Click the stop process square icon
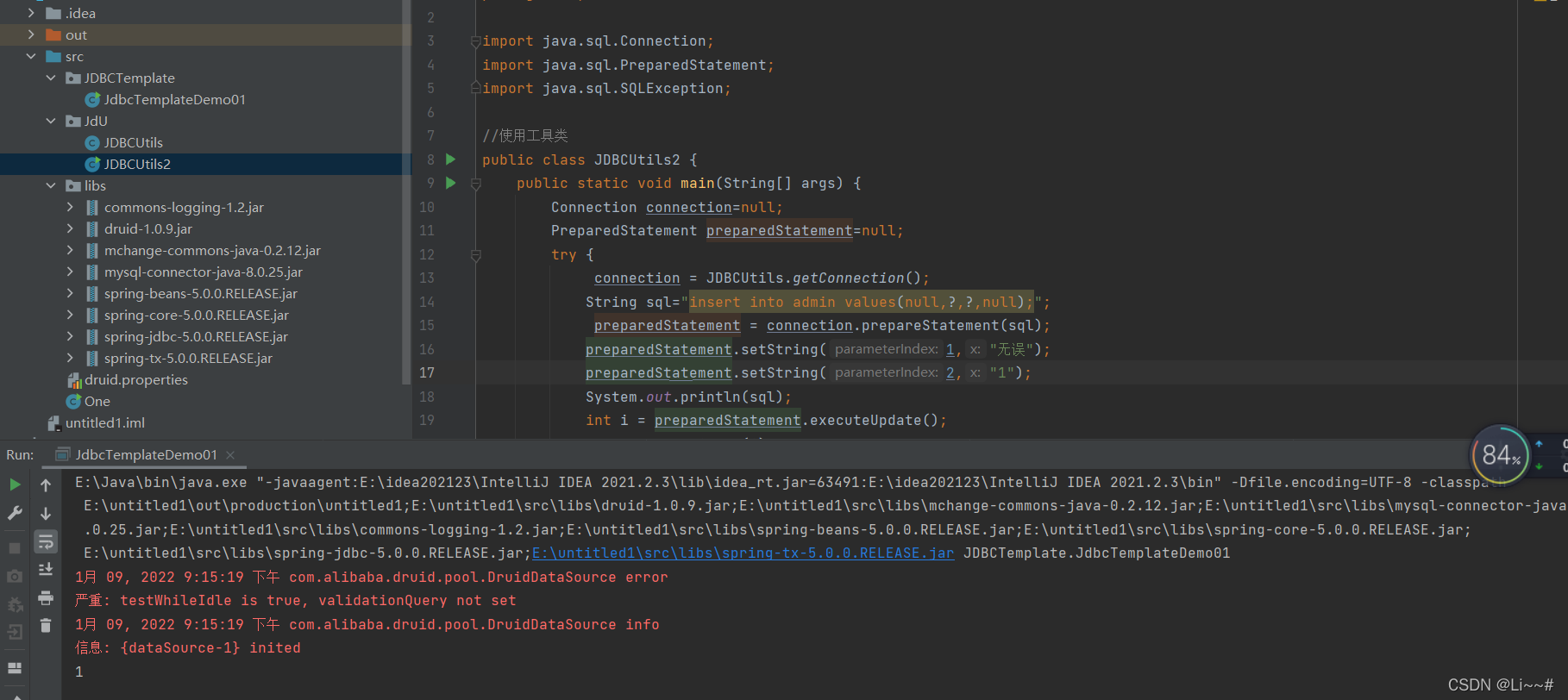1568x700 pixels. [15, 547]
